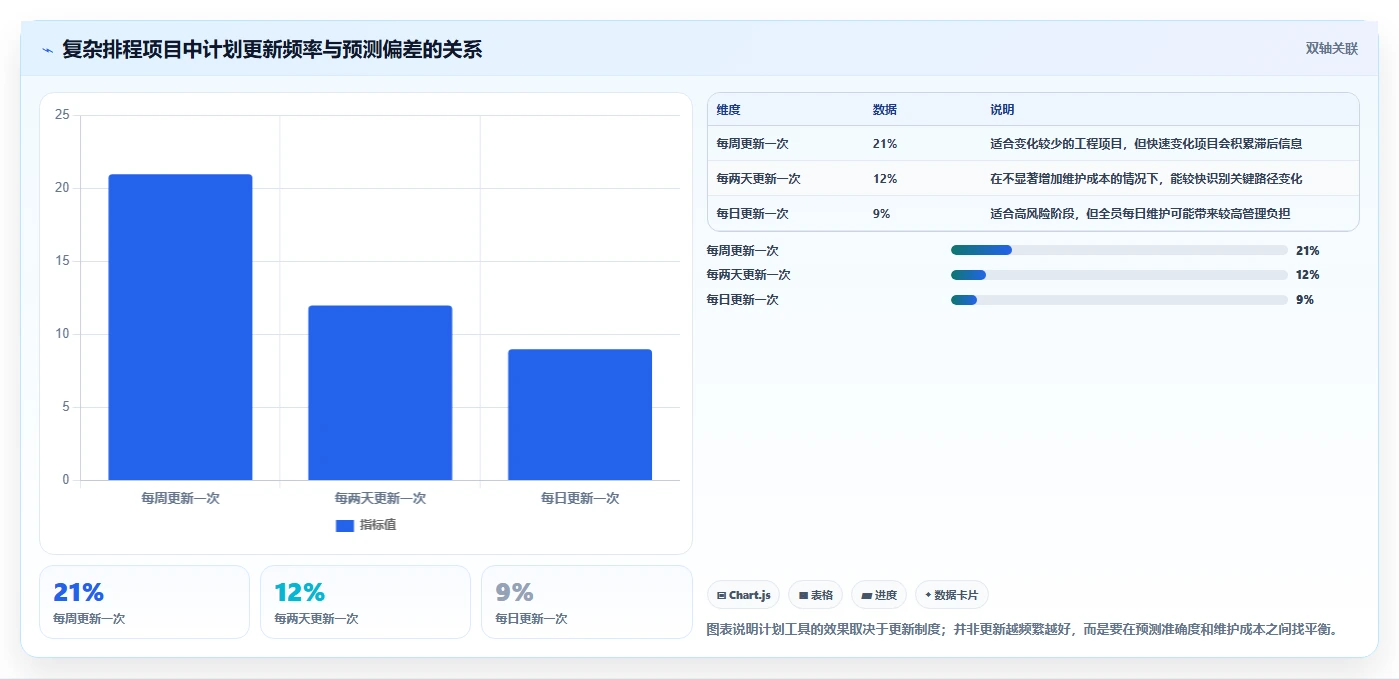
Task: Click progress label 每日更新一次
Action: click(742, 300)
